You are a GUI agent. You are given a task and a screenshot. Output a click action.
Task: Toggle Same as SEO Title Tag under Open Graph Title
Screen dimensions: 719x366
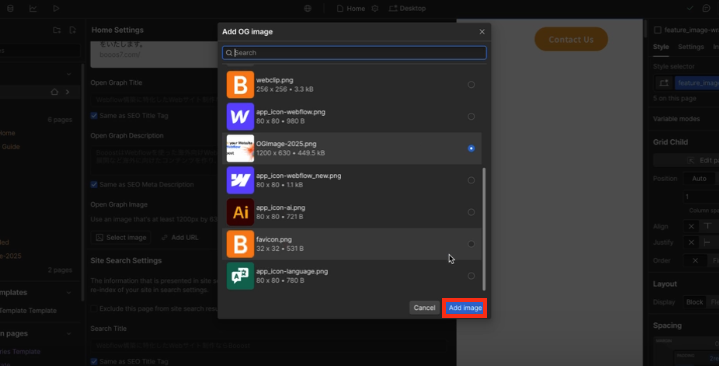pos(94,116)
